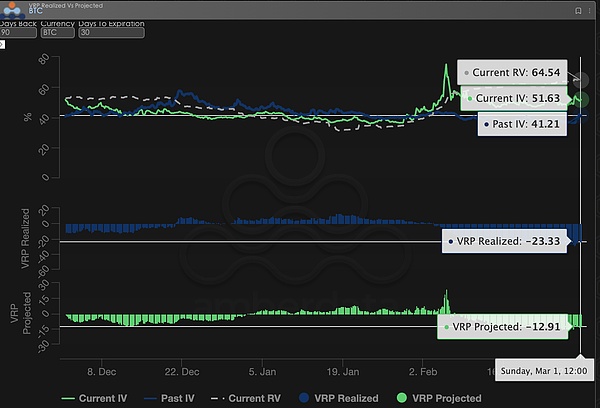
Task: Click the Current IV tooltip label
Action: pos(517,97)
